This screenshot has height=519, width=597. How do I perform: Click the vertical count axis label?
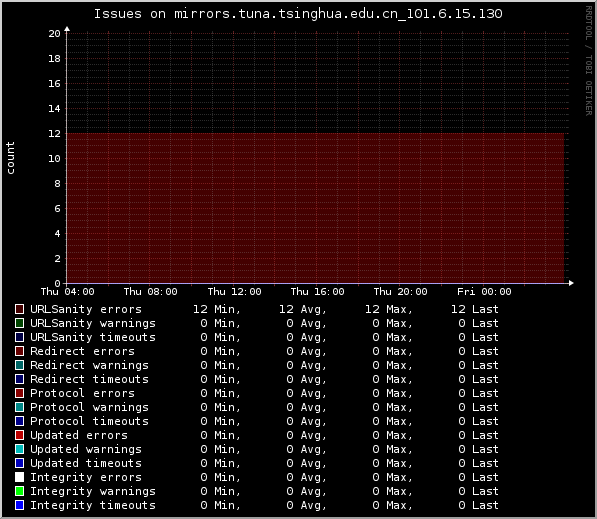click(x=10, y=158)
